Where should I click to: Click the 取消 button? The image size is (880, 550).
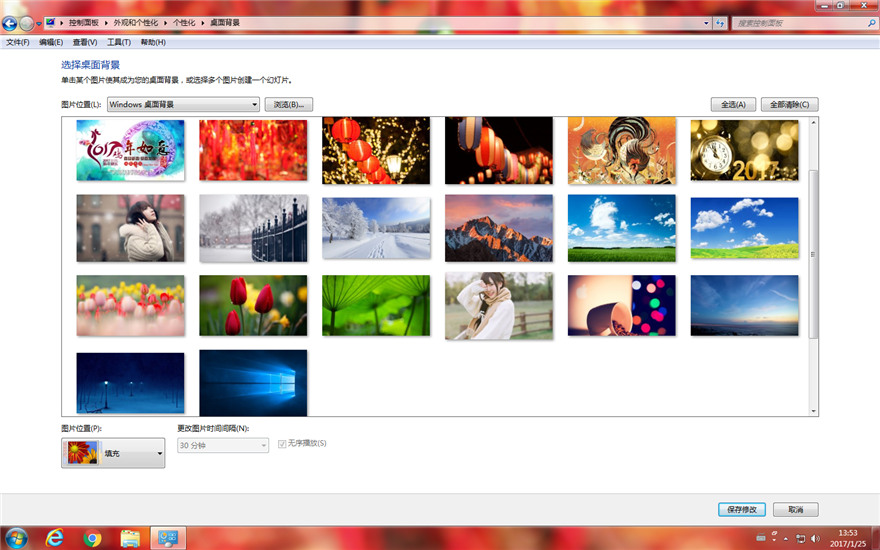(795, 510)
